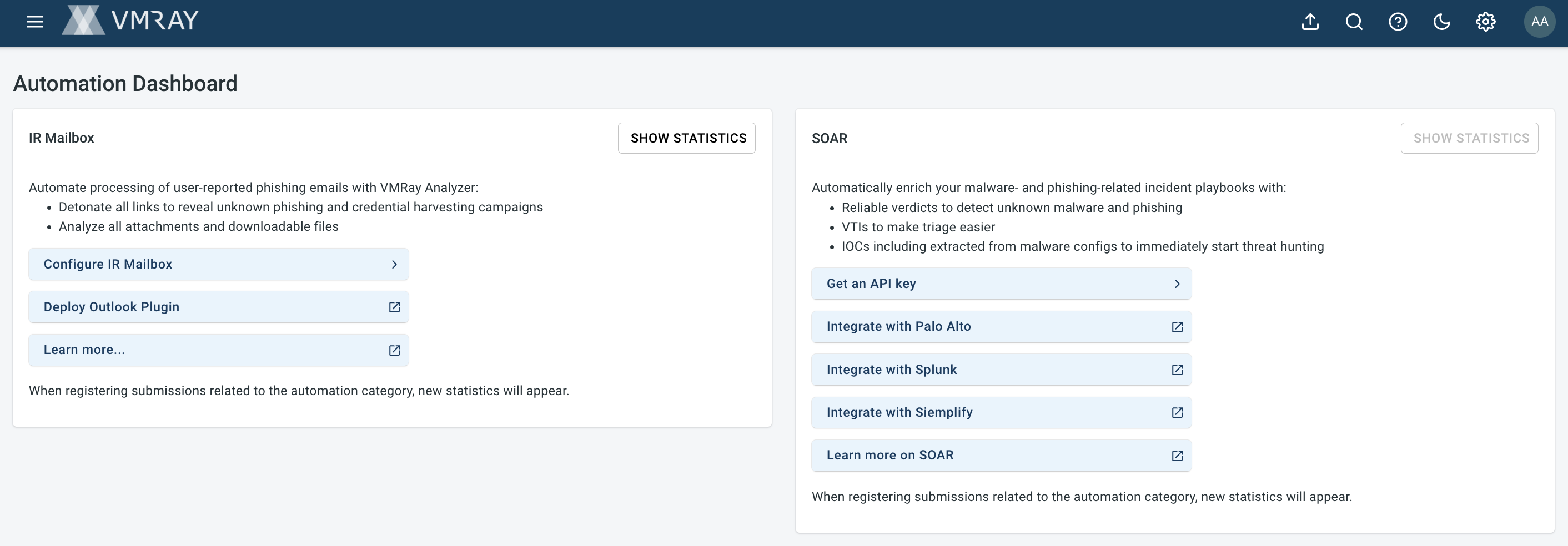Click bullet 'Detonate all links to reveal unknown phishing'
The width and height of the screenshot is (1568, 546).
(301, 208)
